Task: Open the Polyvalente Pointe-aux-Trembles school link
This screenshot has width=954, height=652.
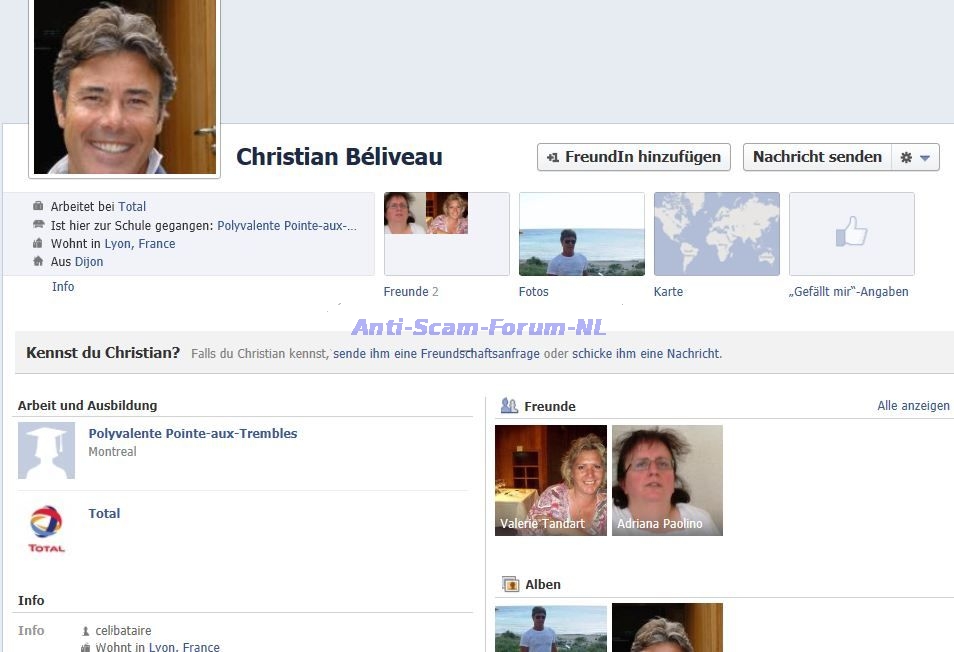Action: click(x=193, y=434)
